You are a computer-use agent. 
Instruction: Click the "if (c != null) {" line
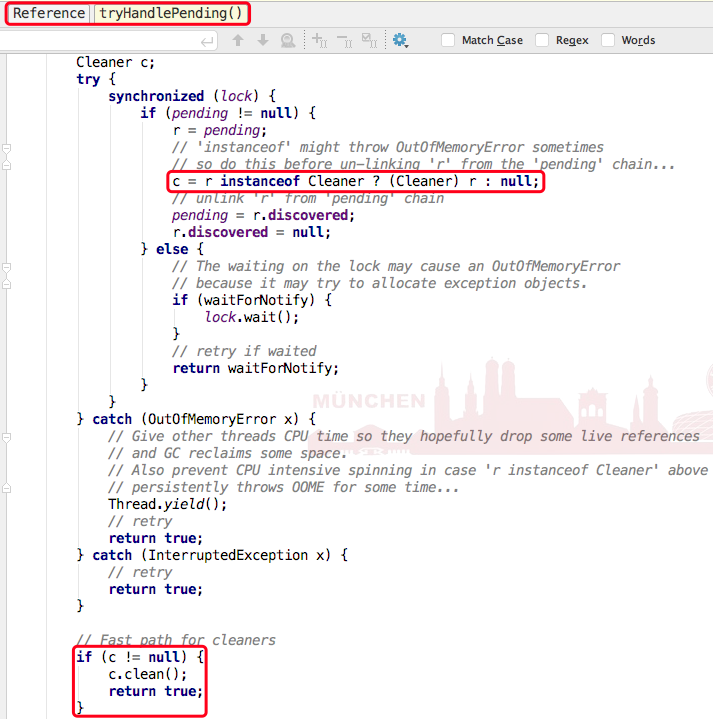(140, 657)
